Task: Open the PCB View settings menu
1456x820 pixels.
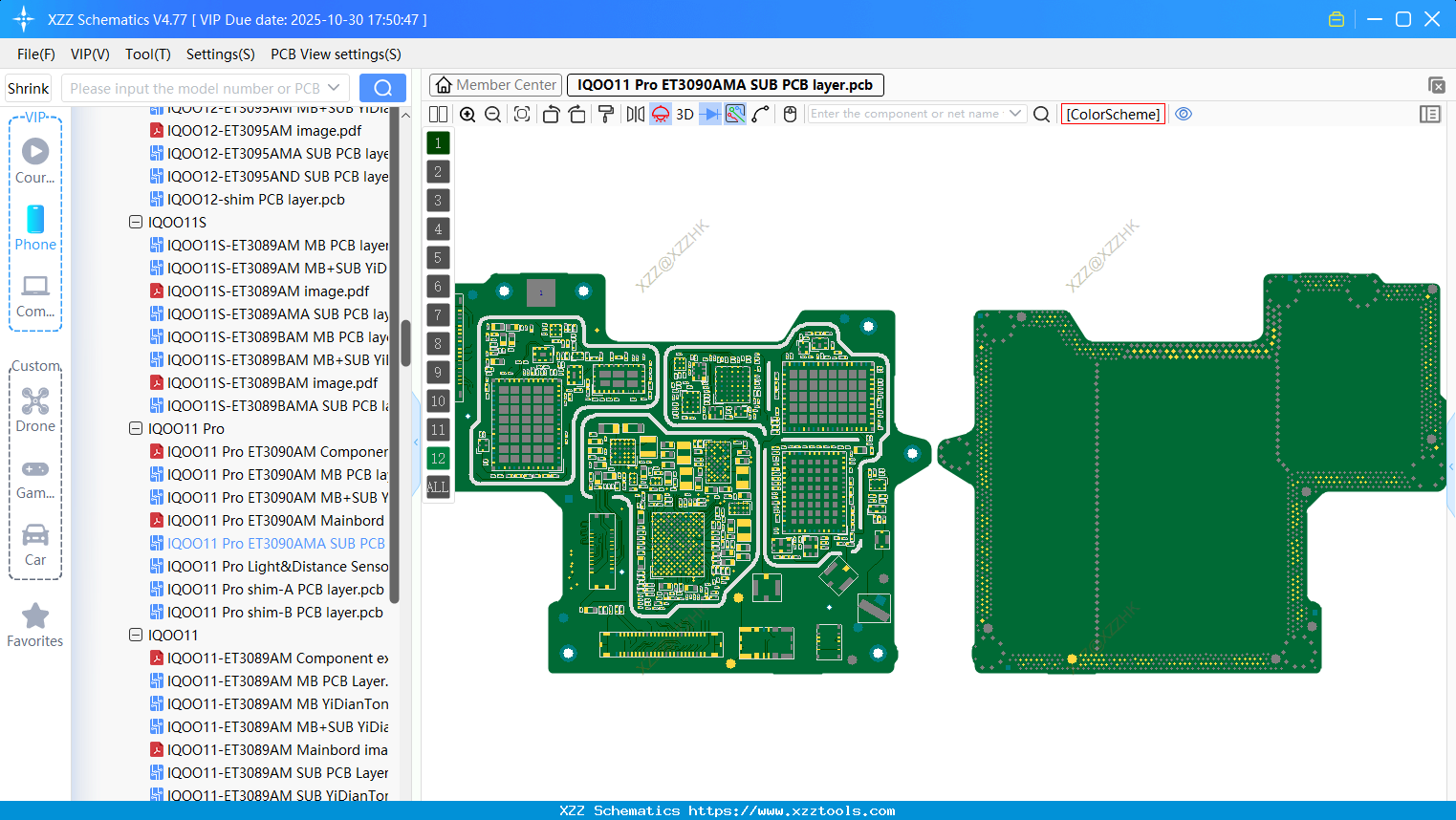Action: point(335,54)
